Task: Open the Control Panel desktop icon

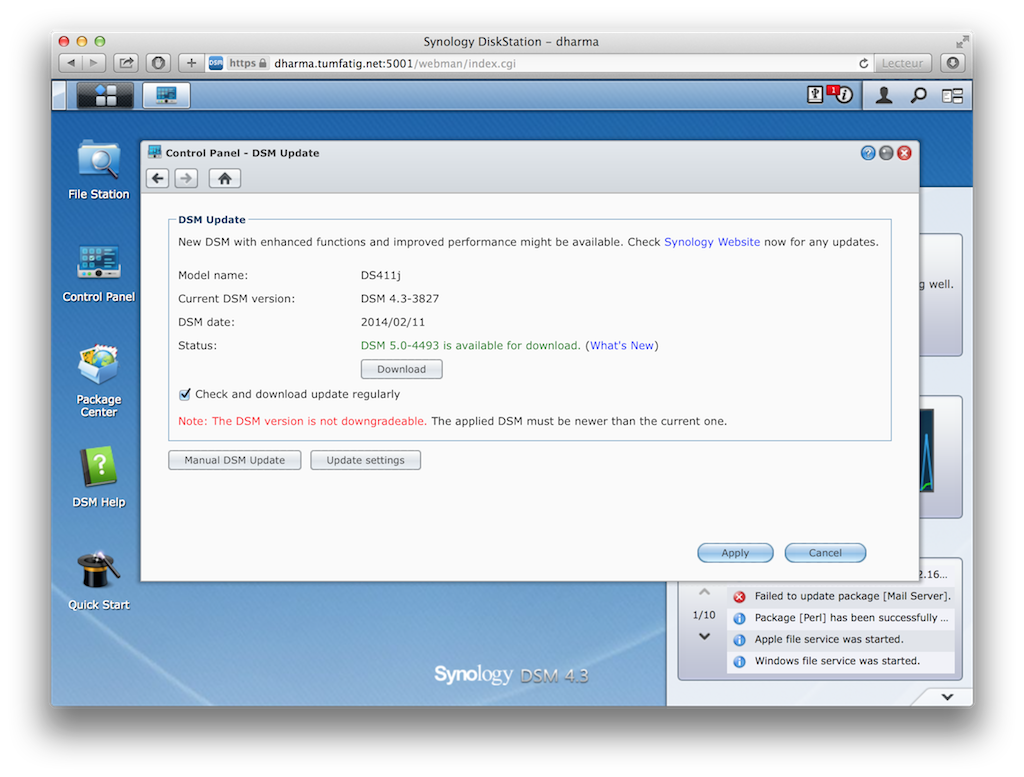Action: tap(99, 273)
